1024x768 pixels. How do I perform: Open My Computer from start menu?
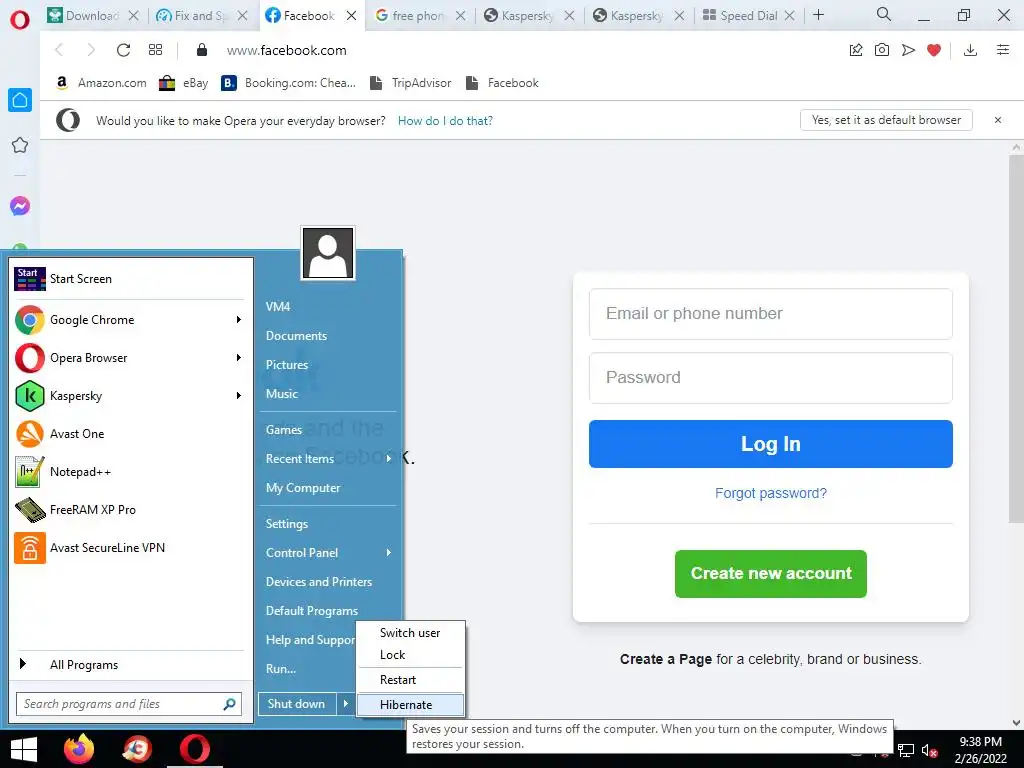point(303,488)
